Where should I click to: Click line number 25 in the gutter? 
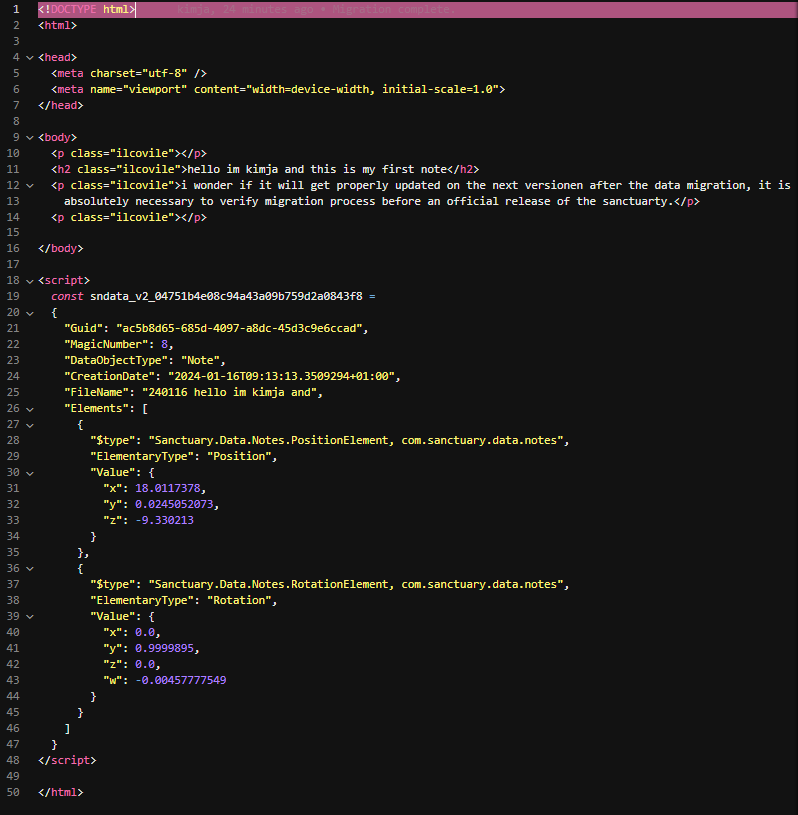(13, 392)
